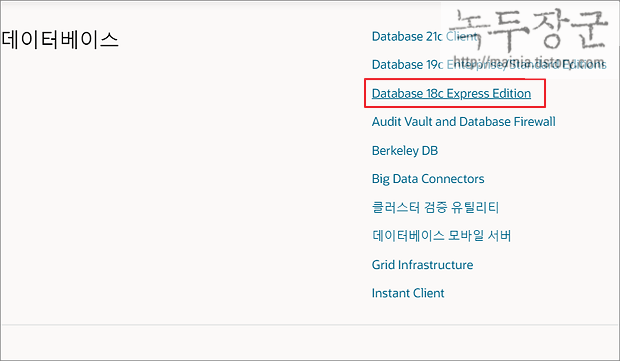
Task: Click the 데이터베이스 section heading
Action: point(60,40)
